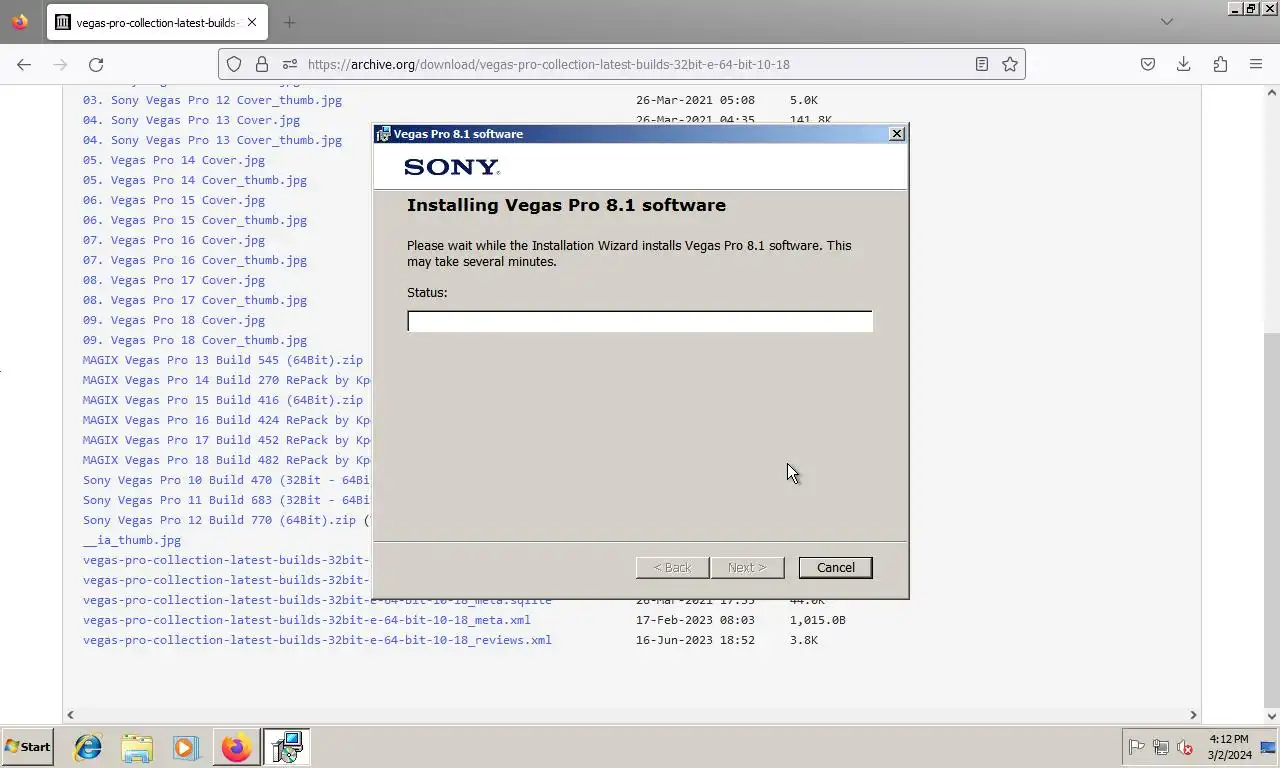Open the Windows Start menu
Screen dimensions: 1280x768
[x=27, y=746]
